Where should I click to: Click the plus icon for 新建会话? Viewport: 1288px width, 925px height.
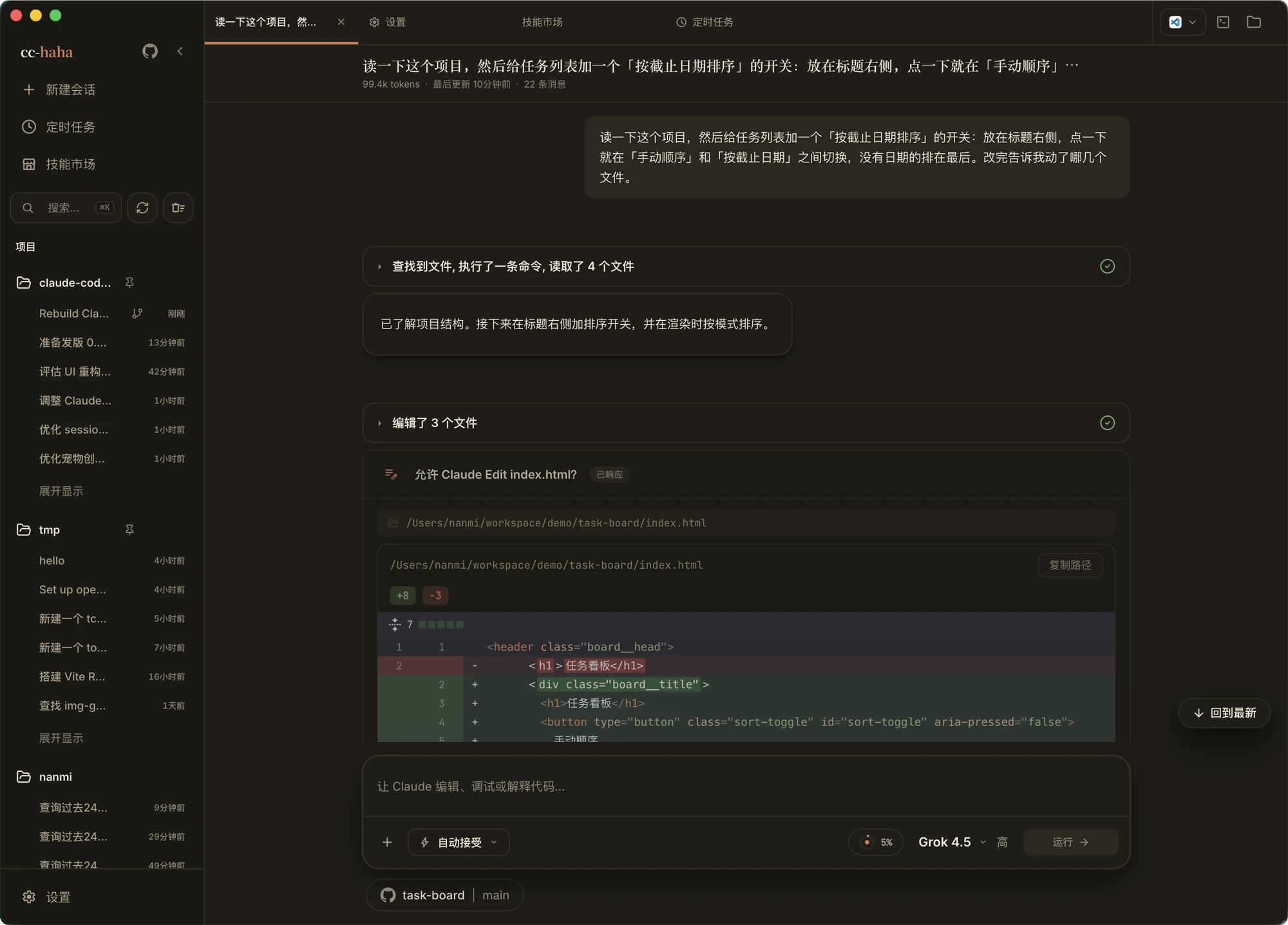pyautogui.click(x=29, y=90)
